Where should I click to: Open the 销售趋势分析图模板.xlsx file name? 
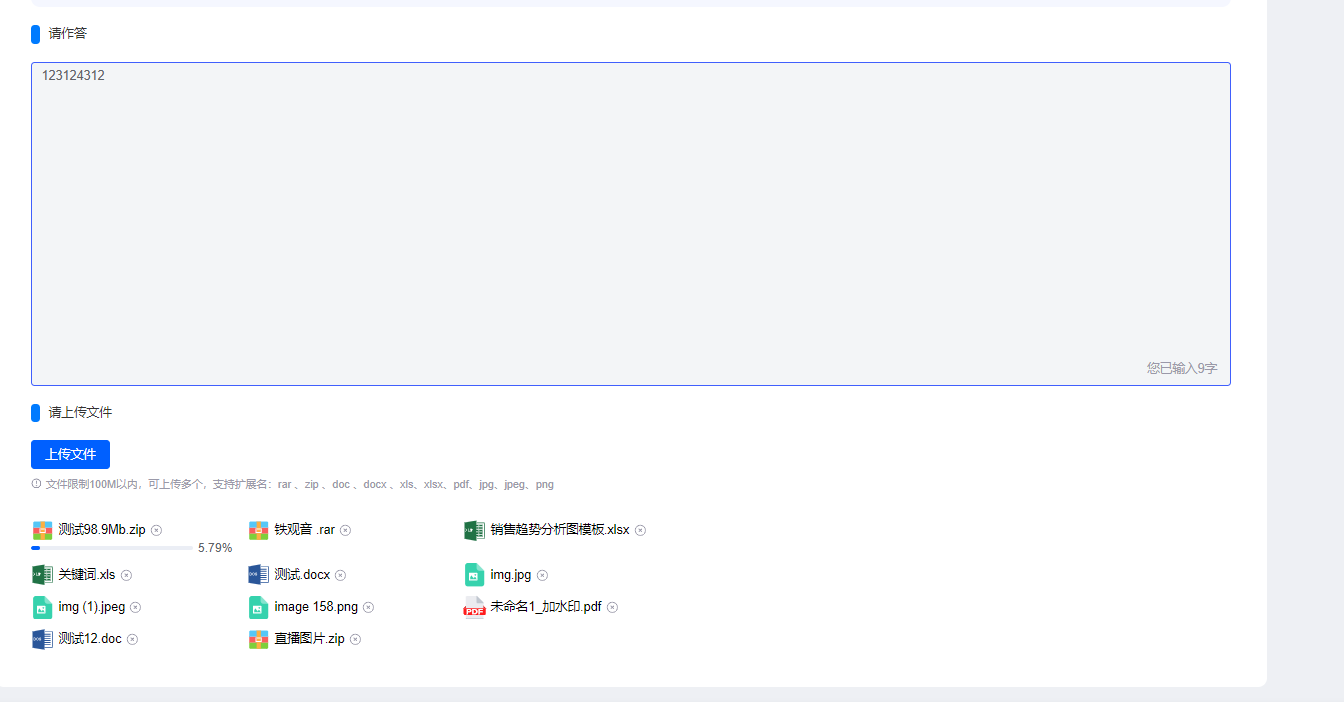[560, 530]
